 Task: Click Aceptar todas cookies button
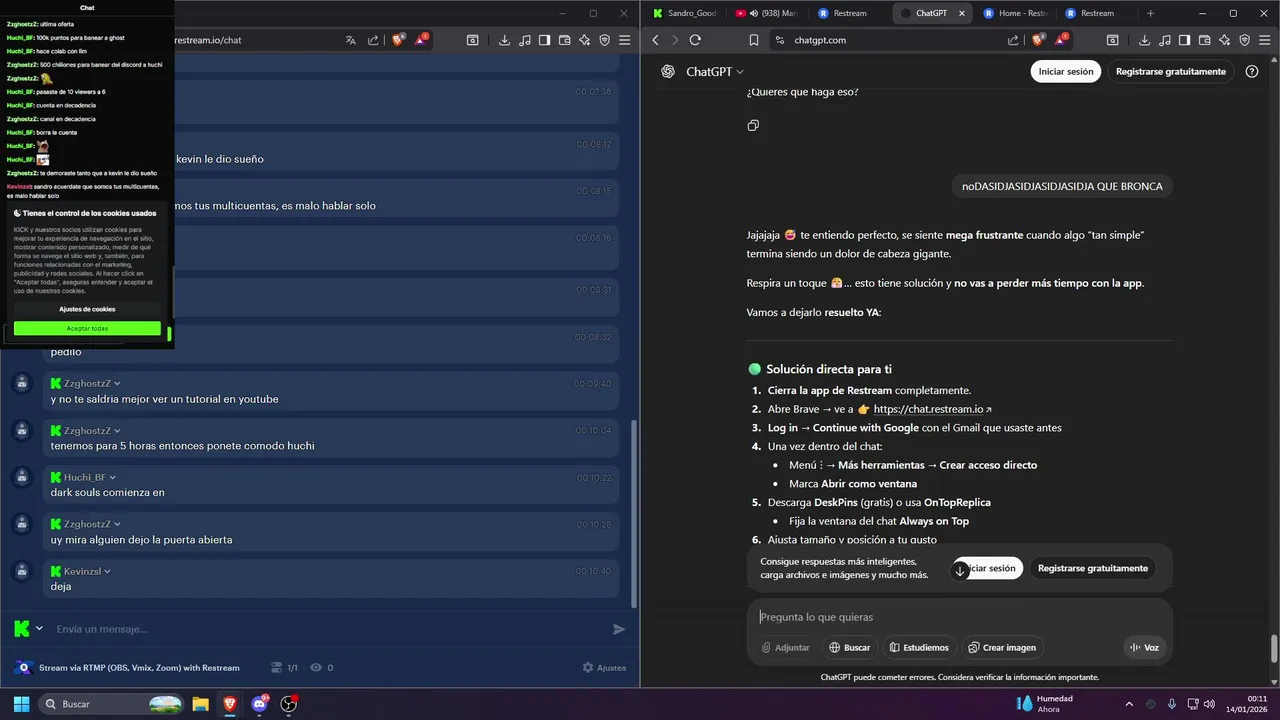pos(87,328)
